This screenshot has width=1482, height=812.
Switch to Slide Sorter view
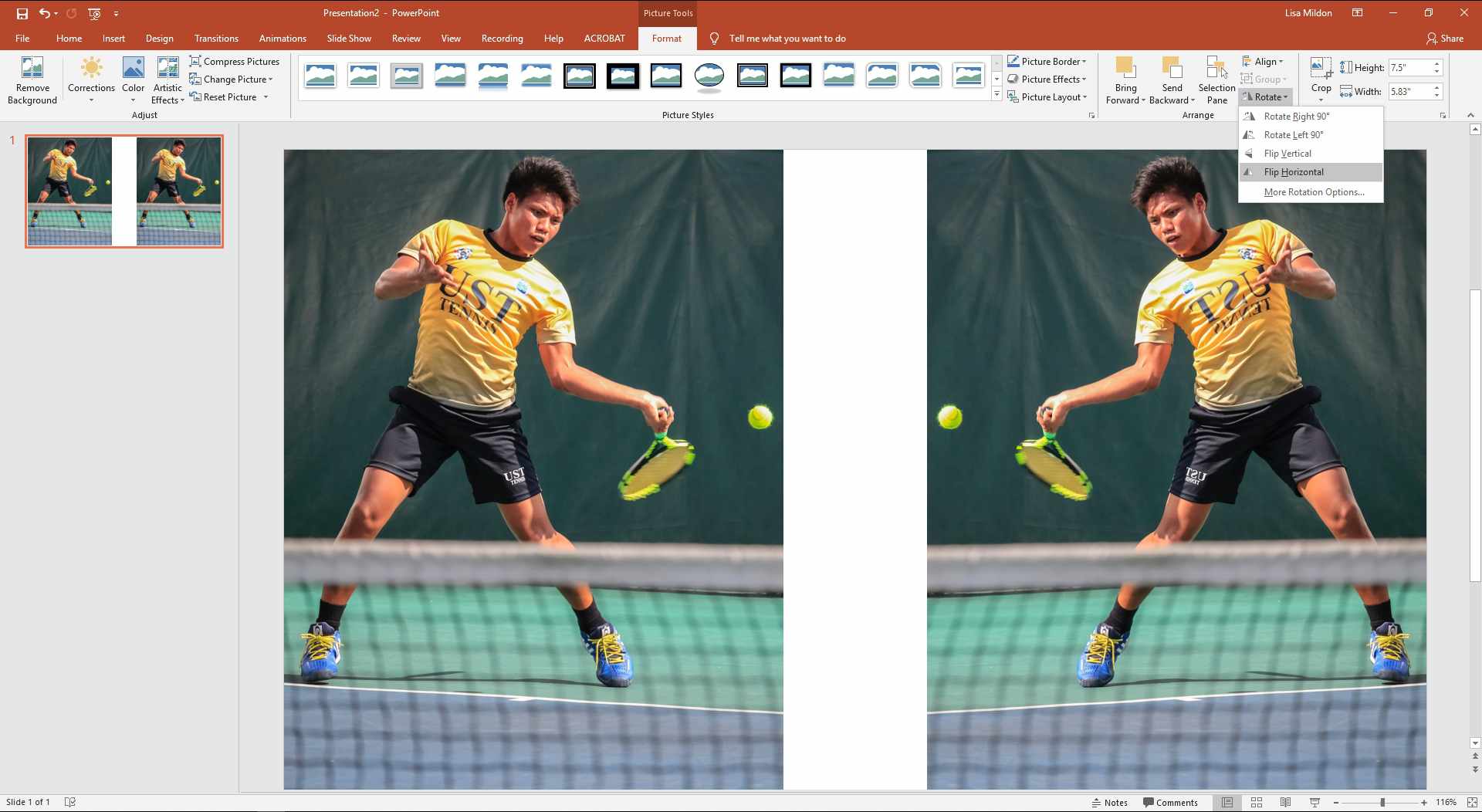tap(1257, 803)
